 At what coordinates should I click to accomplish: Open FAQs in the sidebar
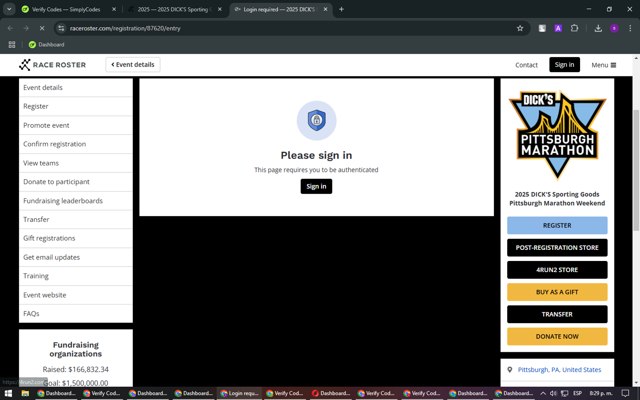[76, 313]
